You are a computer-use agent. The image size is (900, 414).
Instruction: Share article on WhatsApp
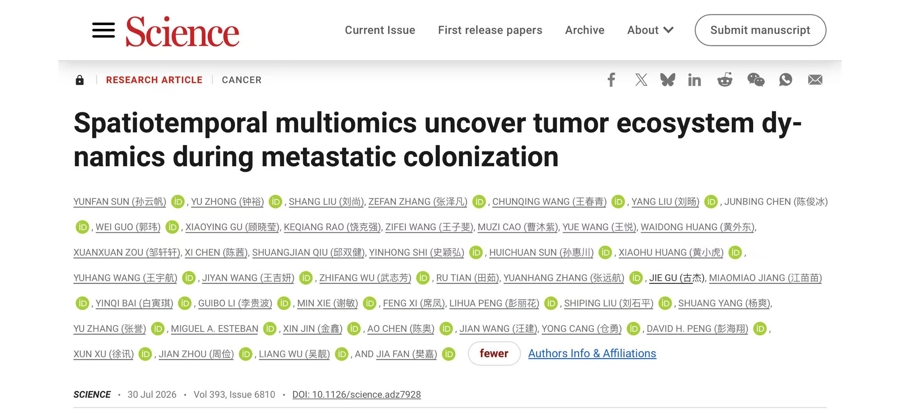coord(785,80)
